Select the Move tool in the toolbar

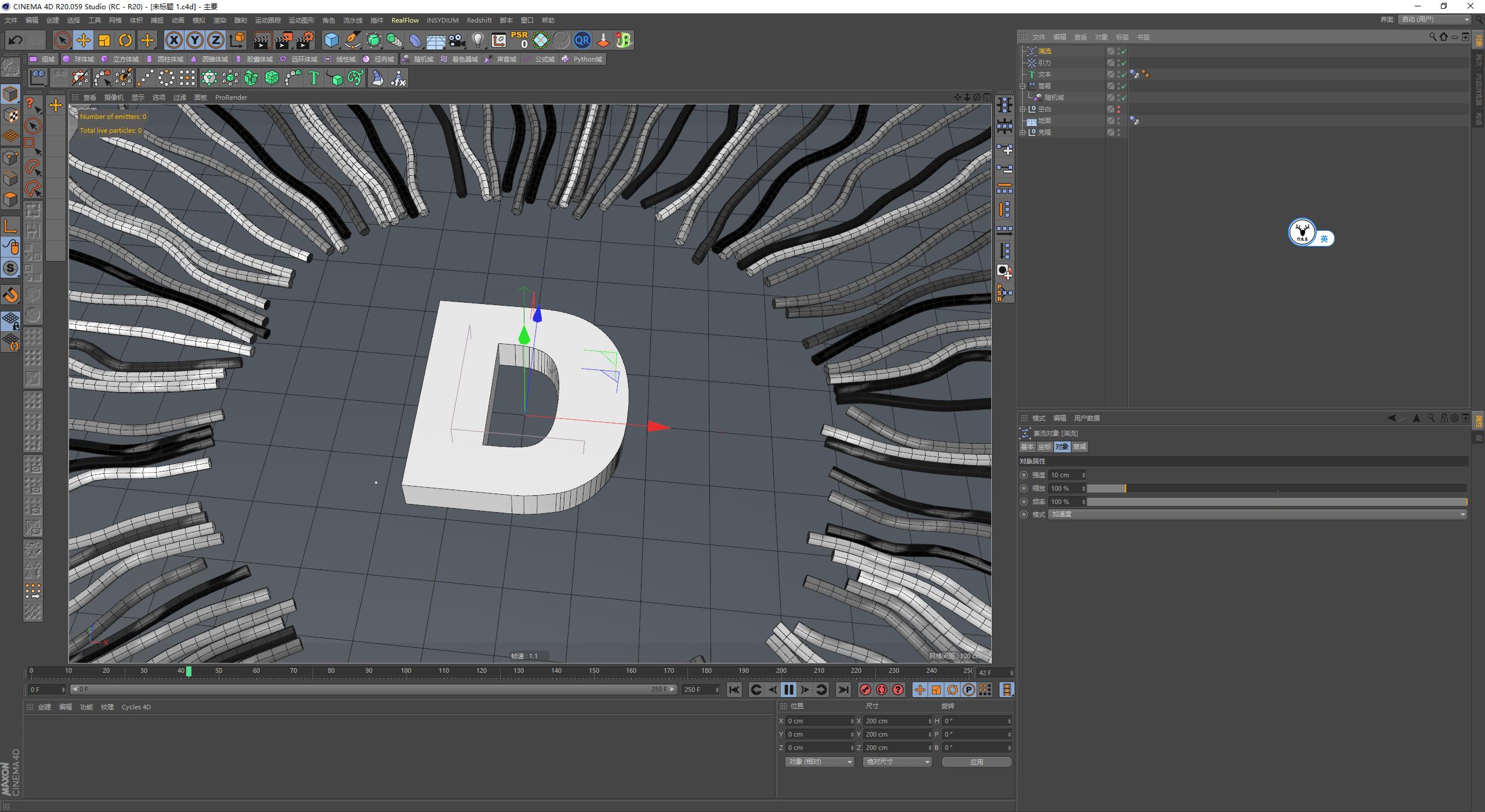(x=84, y=40)
